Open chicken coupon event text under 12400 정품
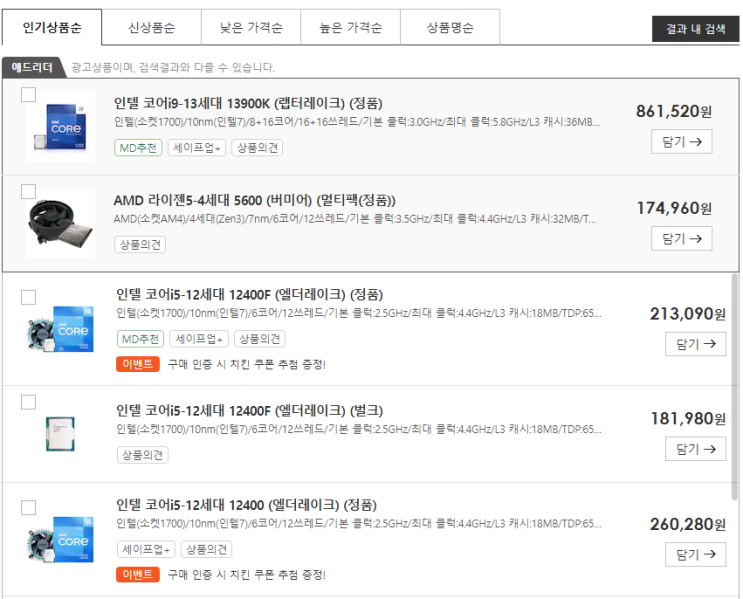 [246, 574]
